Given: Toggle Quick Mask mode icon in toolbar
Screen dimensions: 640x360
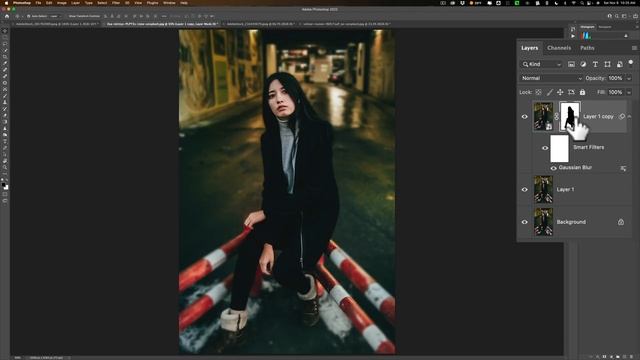Looking at the screenshot, I should click(5, 194).
